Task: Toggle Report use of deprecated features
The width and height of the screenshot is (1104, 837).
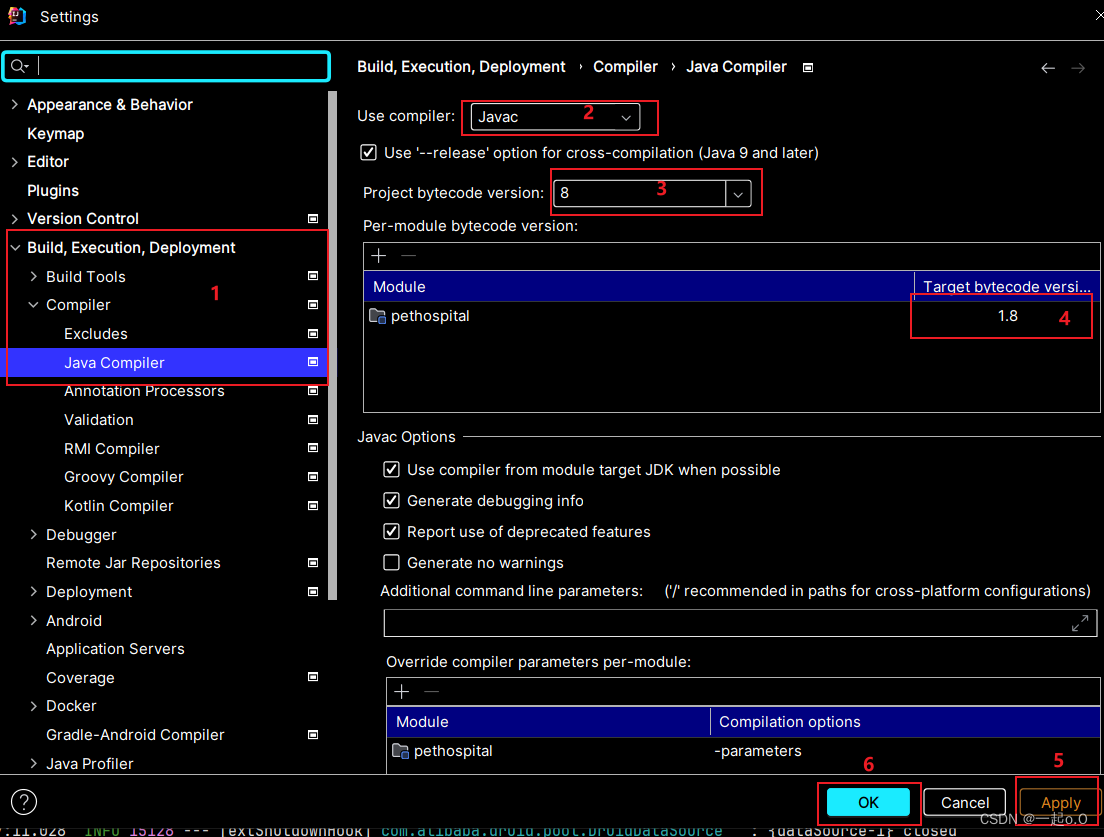Action: pos(391,531)
